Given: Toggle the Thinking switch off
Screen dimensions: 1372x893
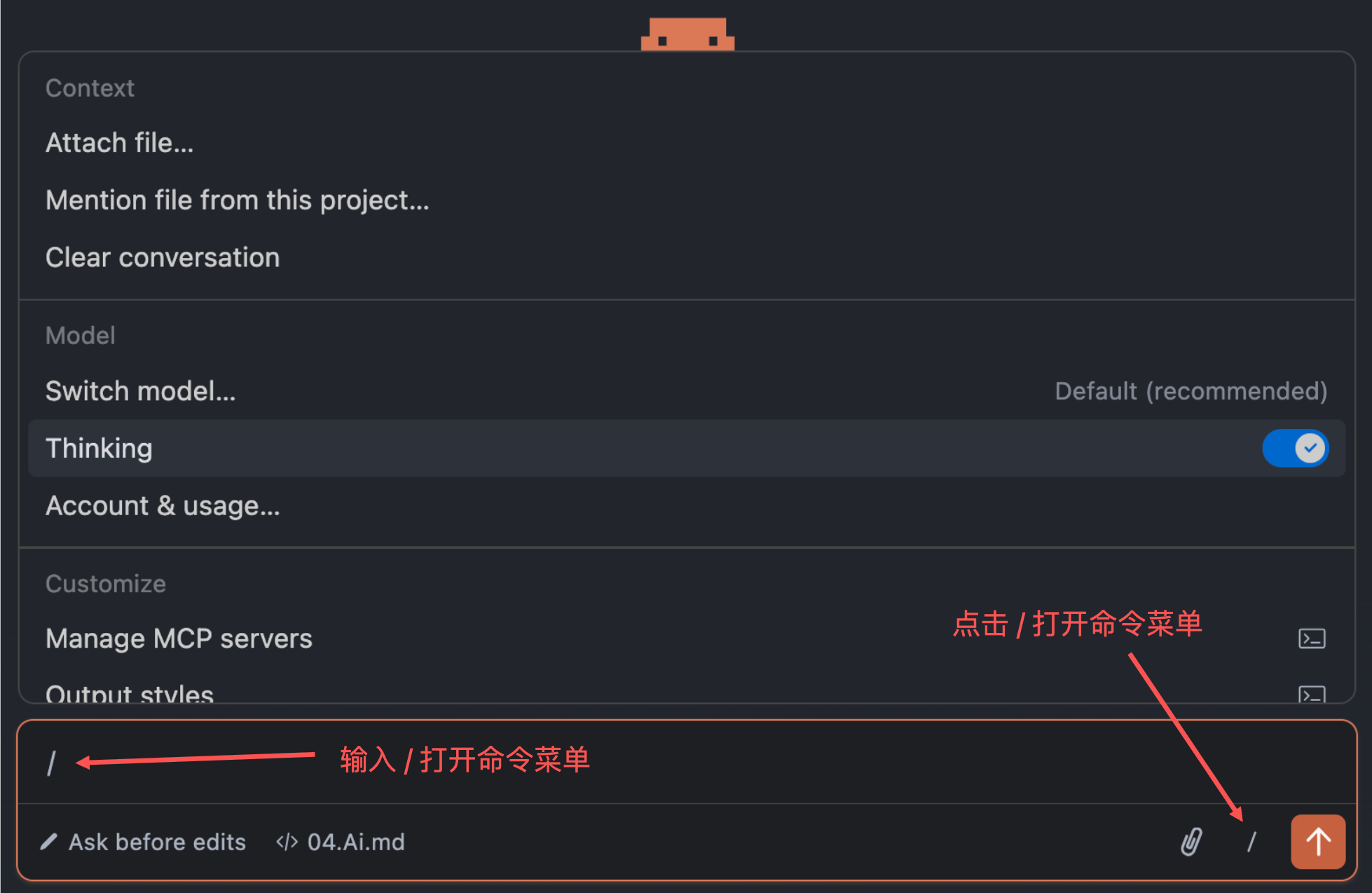Looking at the screenshot, I should click(x=1295, y=449).
